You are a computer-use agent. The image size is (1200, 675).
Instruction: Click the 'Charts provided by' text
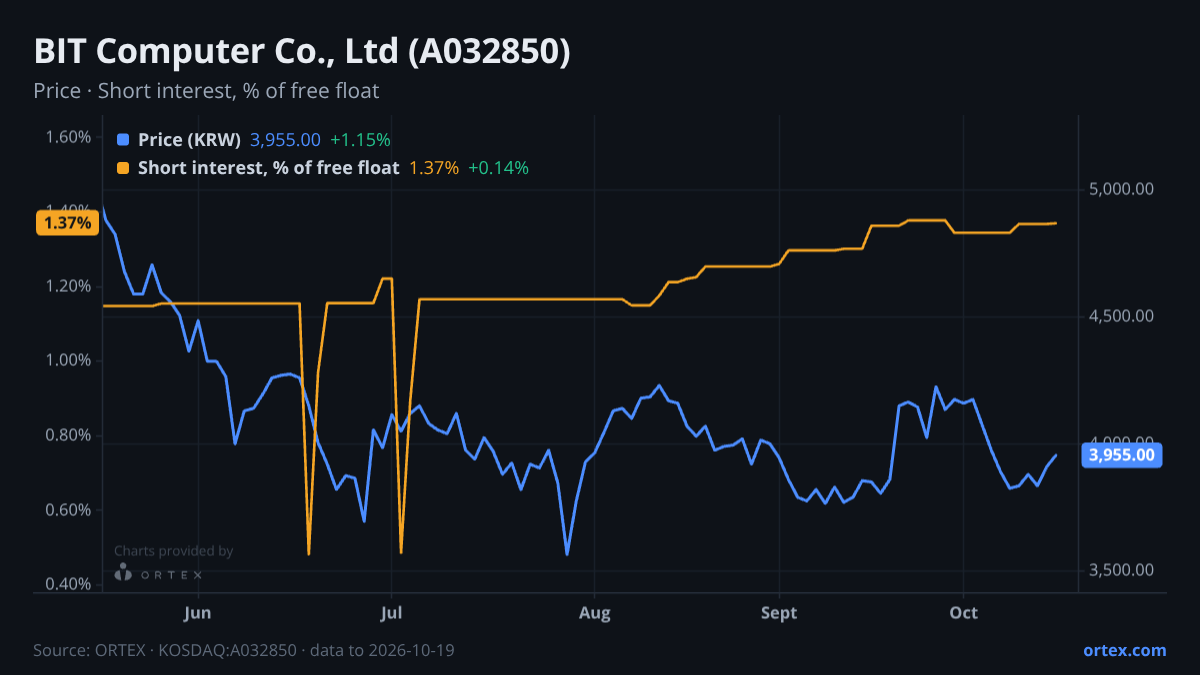(174, 551)
